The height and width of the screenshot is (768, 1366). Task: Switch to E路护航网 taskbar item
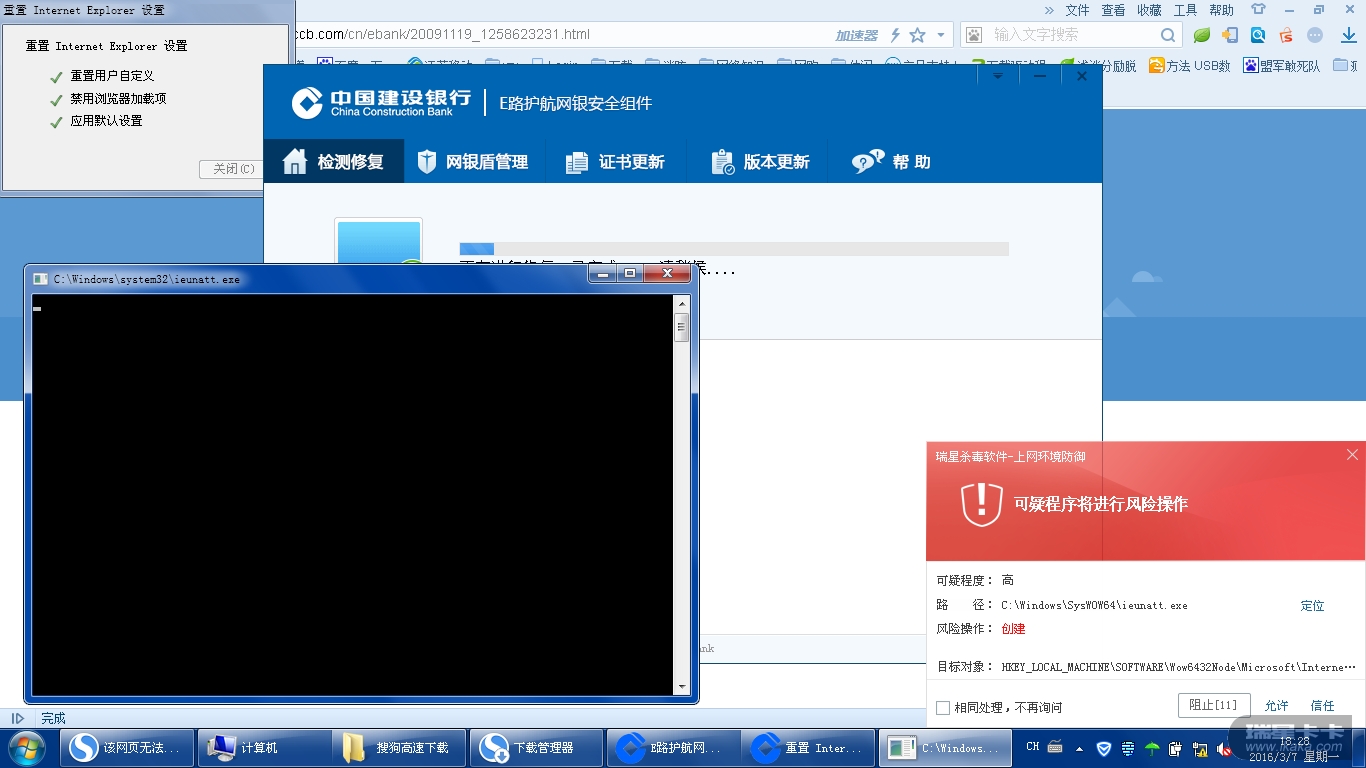click(673, 748)
